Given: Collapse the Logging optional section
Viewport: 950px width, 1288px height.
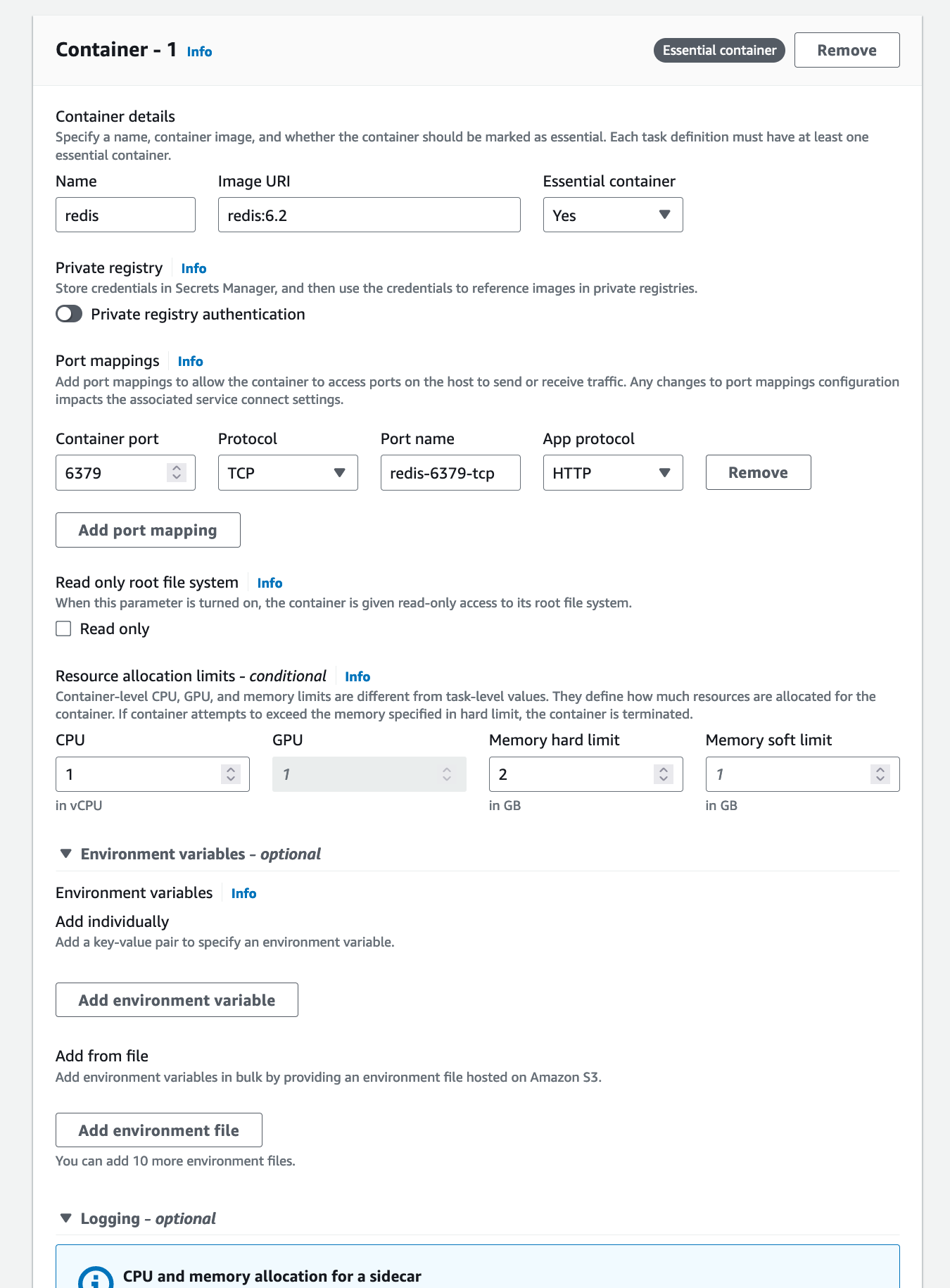Looking at the screenshot, I should (x=66, y=1218).
